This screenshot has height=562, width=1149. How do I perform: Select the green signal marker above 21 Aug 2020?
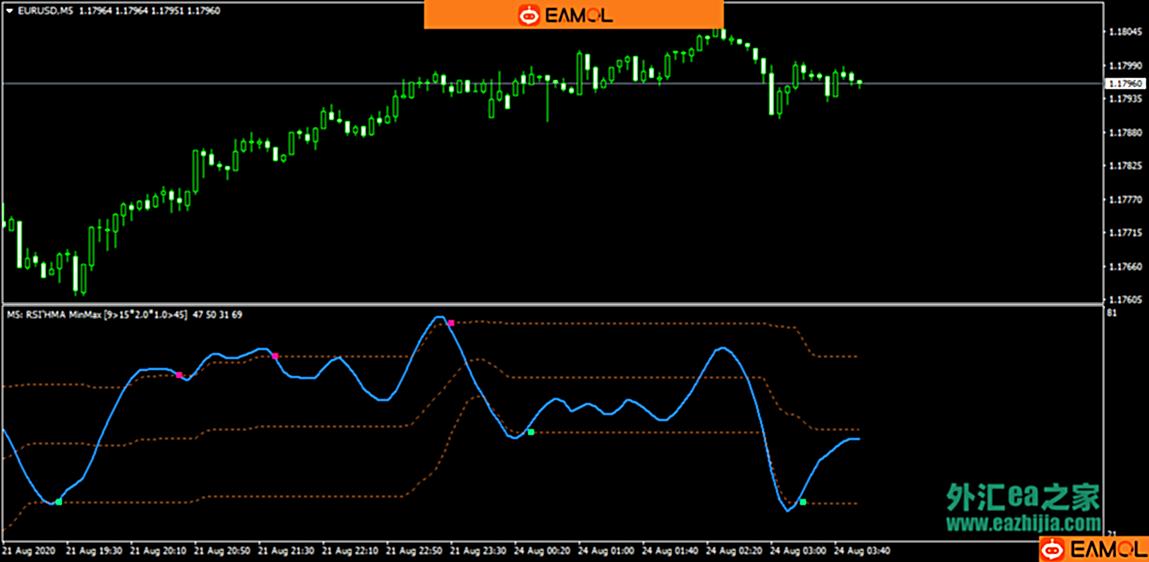[59, 502]
